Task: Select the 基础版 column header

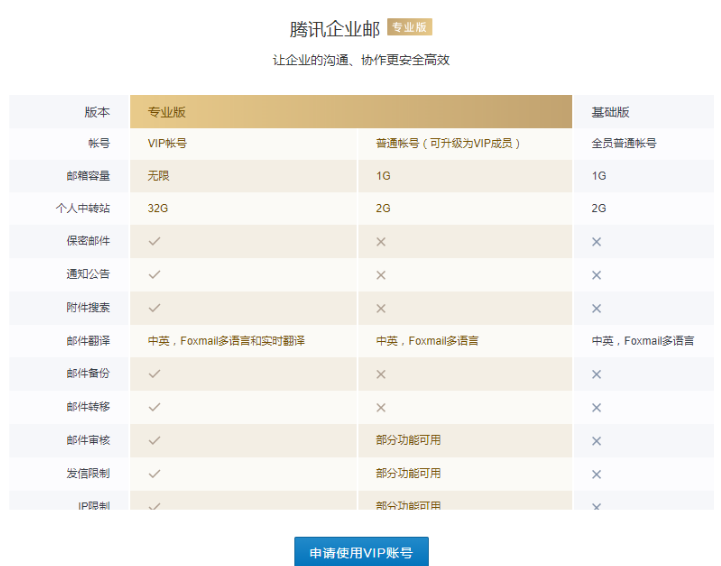Action: click(610, 112)
